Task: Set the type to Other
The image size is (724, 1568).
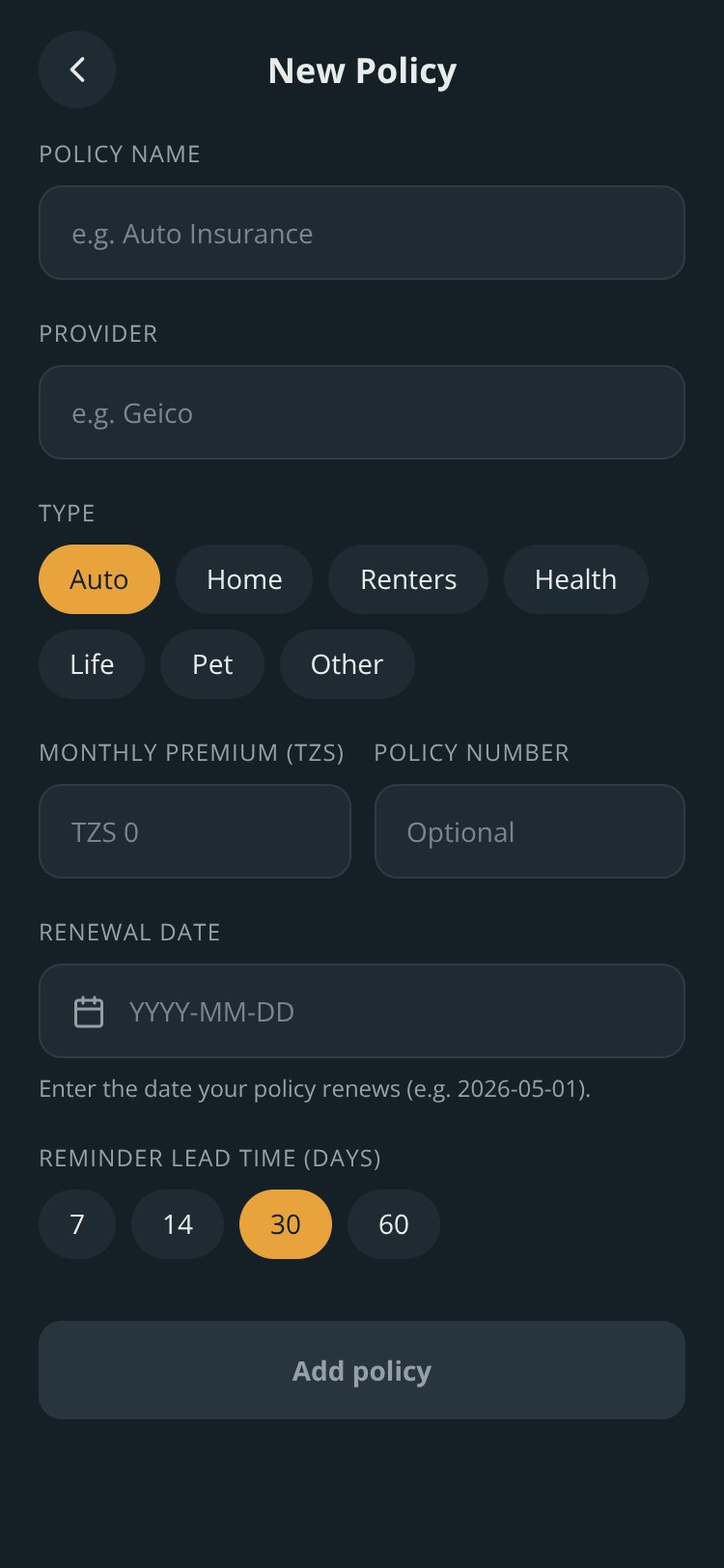Action: pyautogui.click(x=348, y=664)
